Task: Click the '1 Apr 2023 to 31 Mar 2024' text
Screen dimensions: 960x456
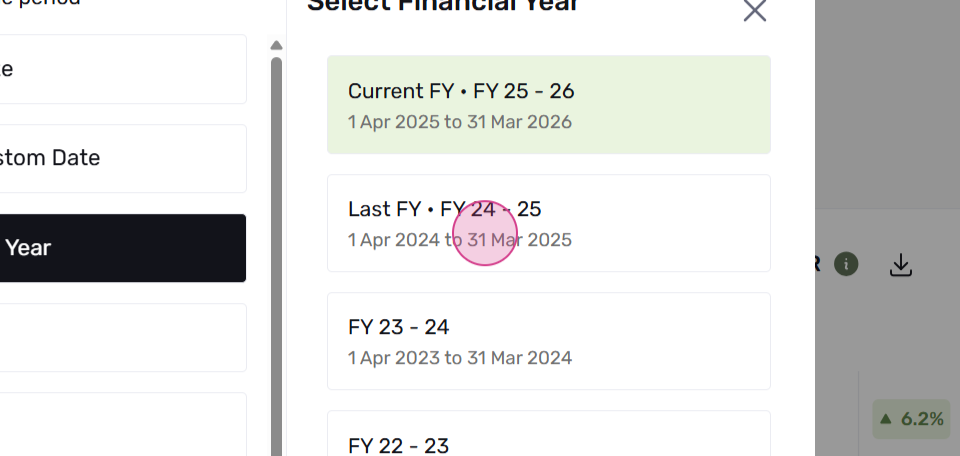Action: [460, 357]
